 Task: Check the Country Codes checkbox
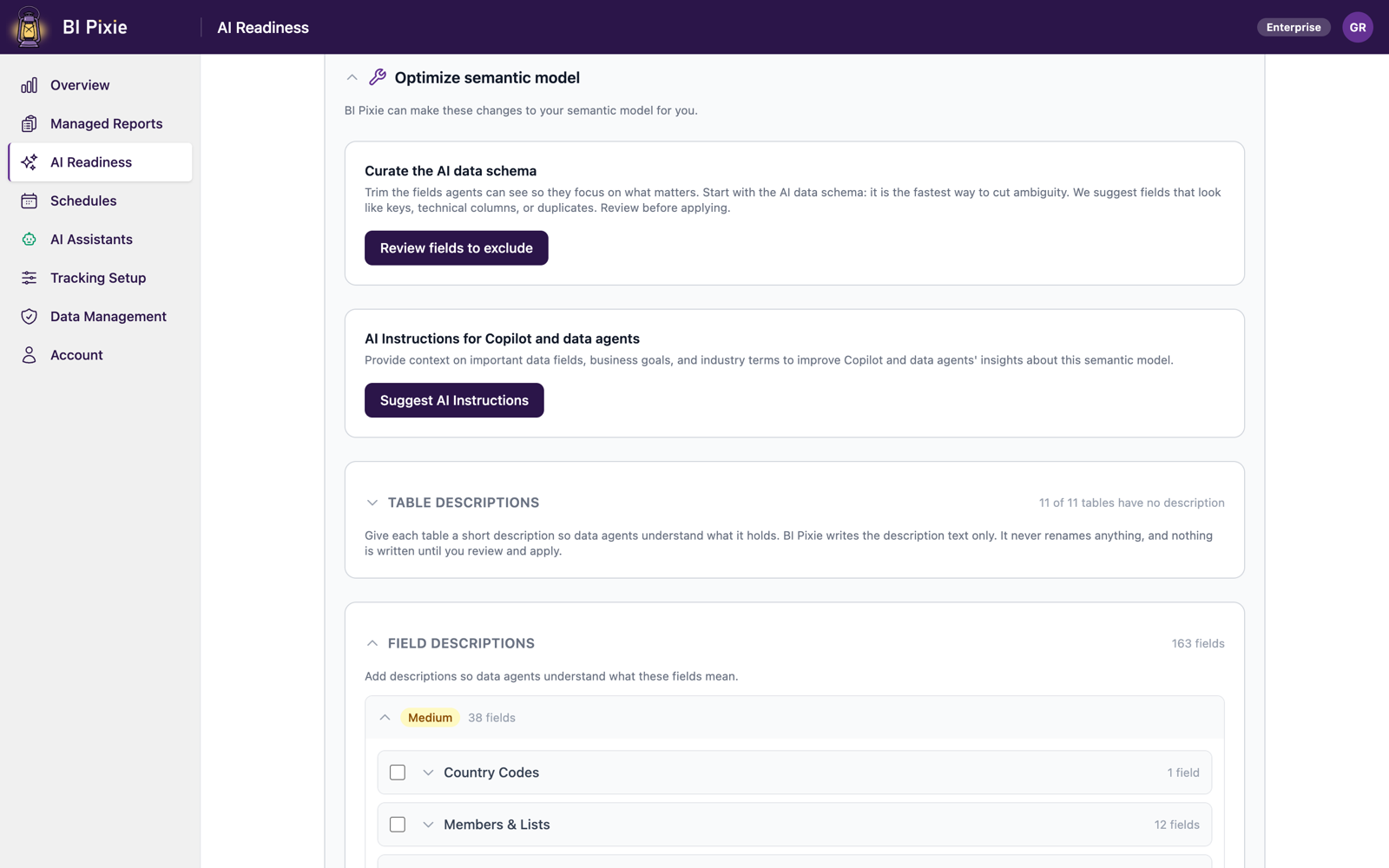[x=398, y=773]
